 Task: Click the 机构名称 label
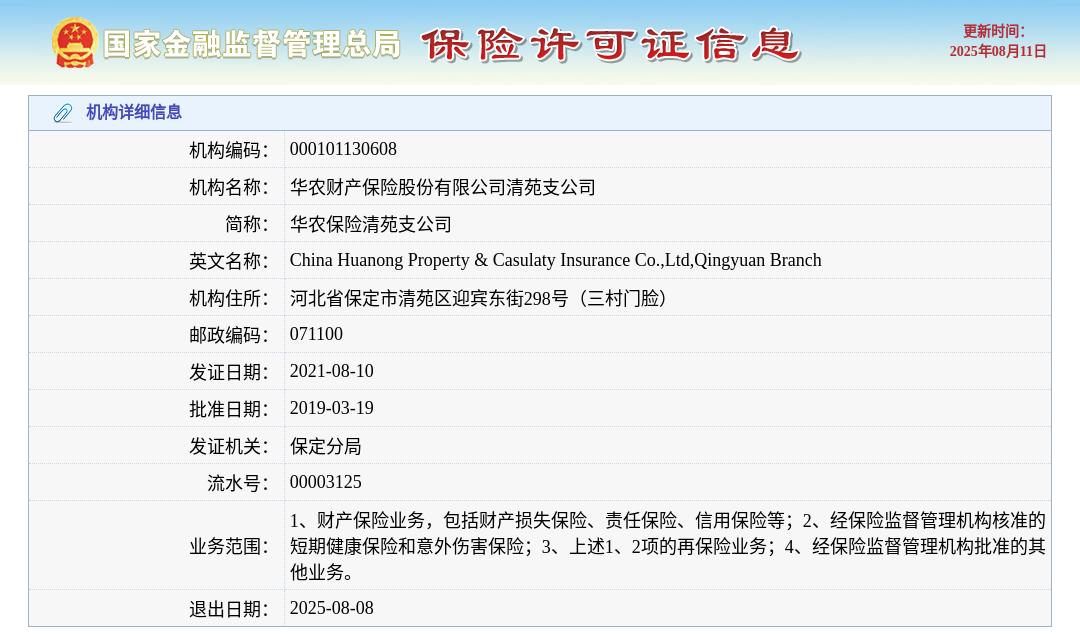(x=229, y=187)
